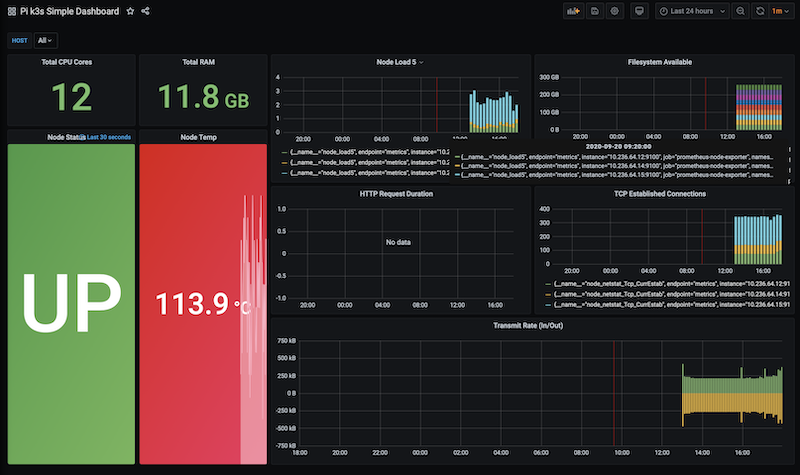Cycle view mode with the monitor icon
Image resolution: width=800 pixels, height=475 pixels.
[639, 11]
